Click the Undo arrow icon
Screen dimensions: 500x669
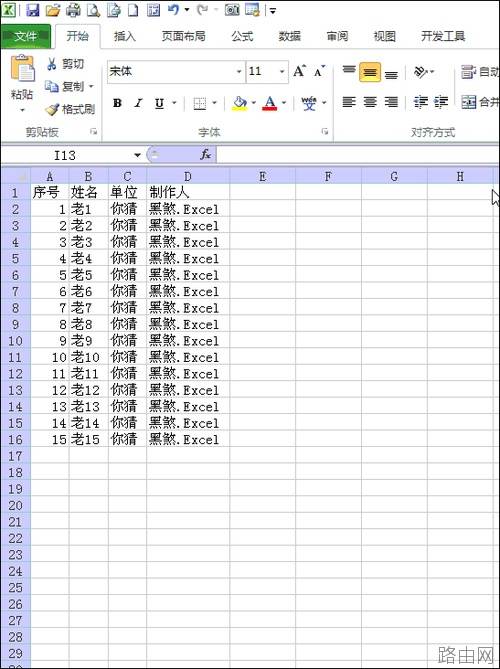(x=173, y=9)
